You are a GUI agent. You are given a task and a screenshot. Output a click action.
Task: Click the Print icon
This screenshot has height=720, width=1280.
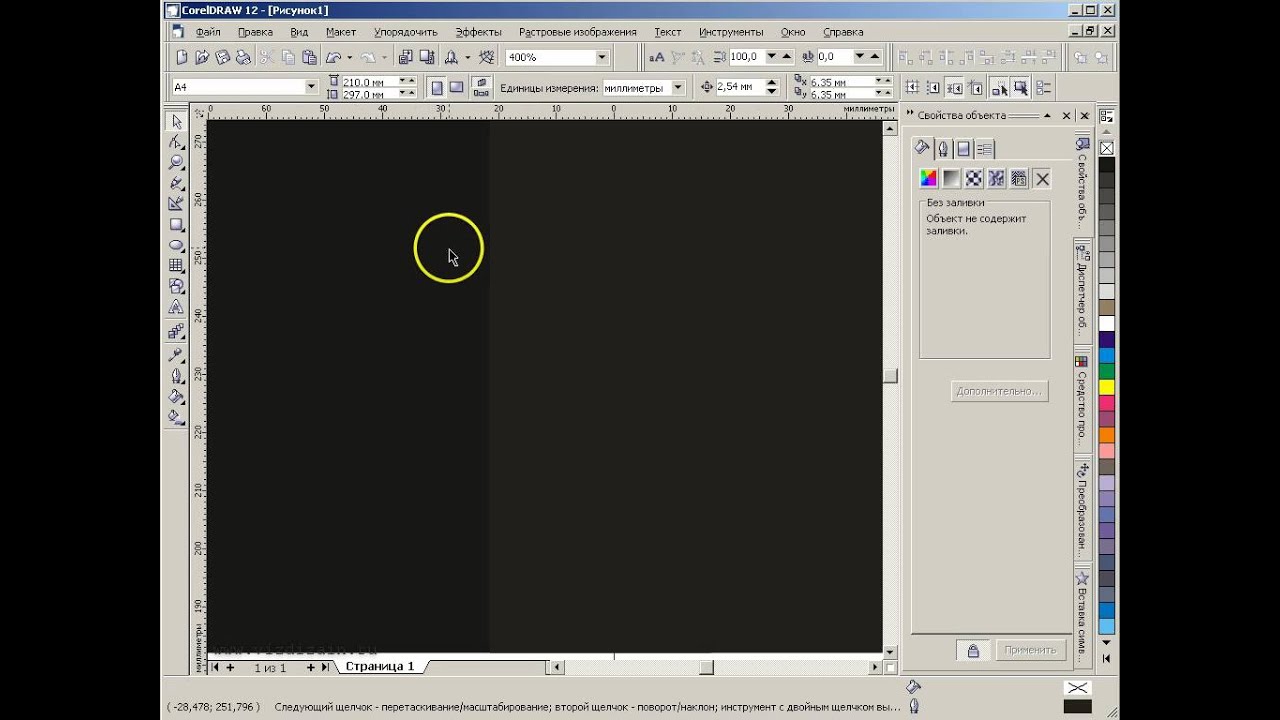tap(245, 57)
